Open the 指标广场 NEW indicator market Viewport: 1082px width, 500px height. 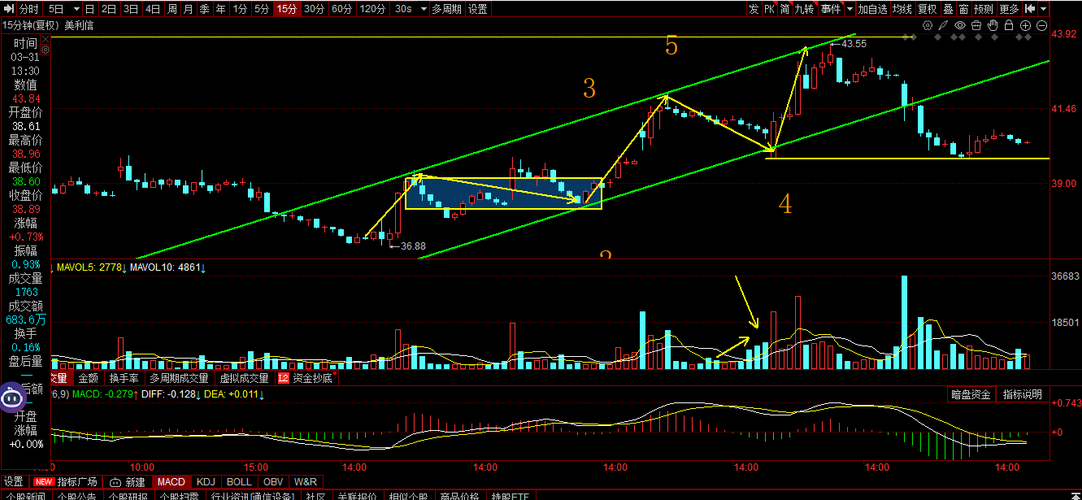66,481
